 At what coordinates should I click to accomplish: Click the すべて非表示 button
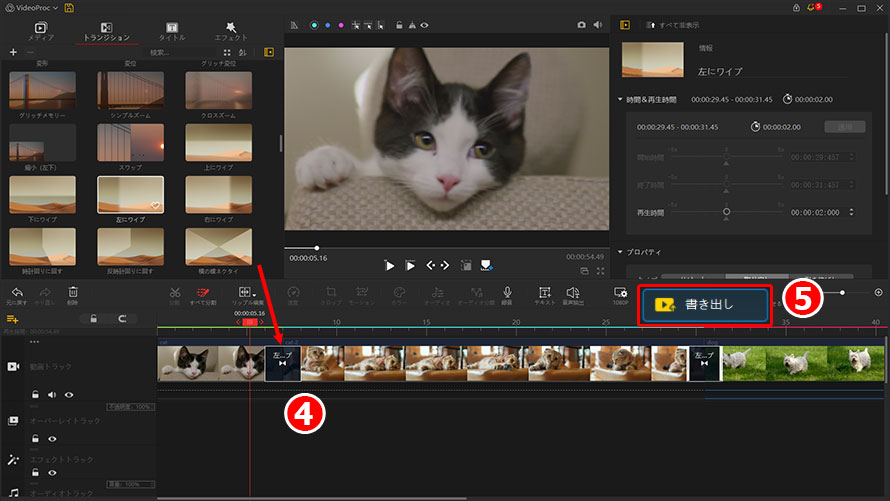click(x=673, y=26)
